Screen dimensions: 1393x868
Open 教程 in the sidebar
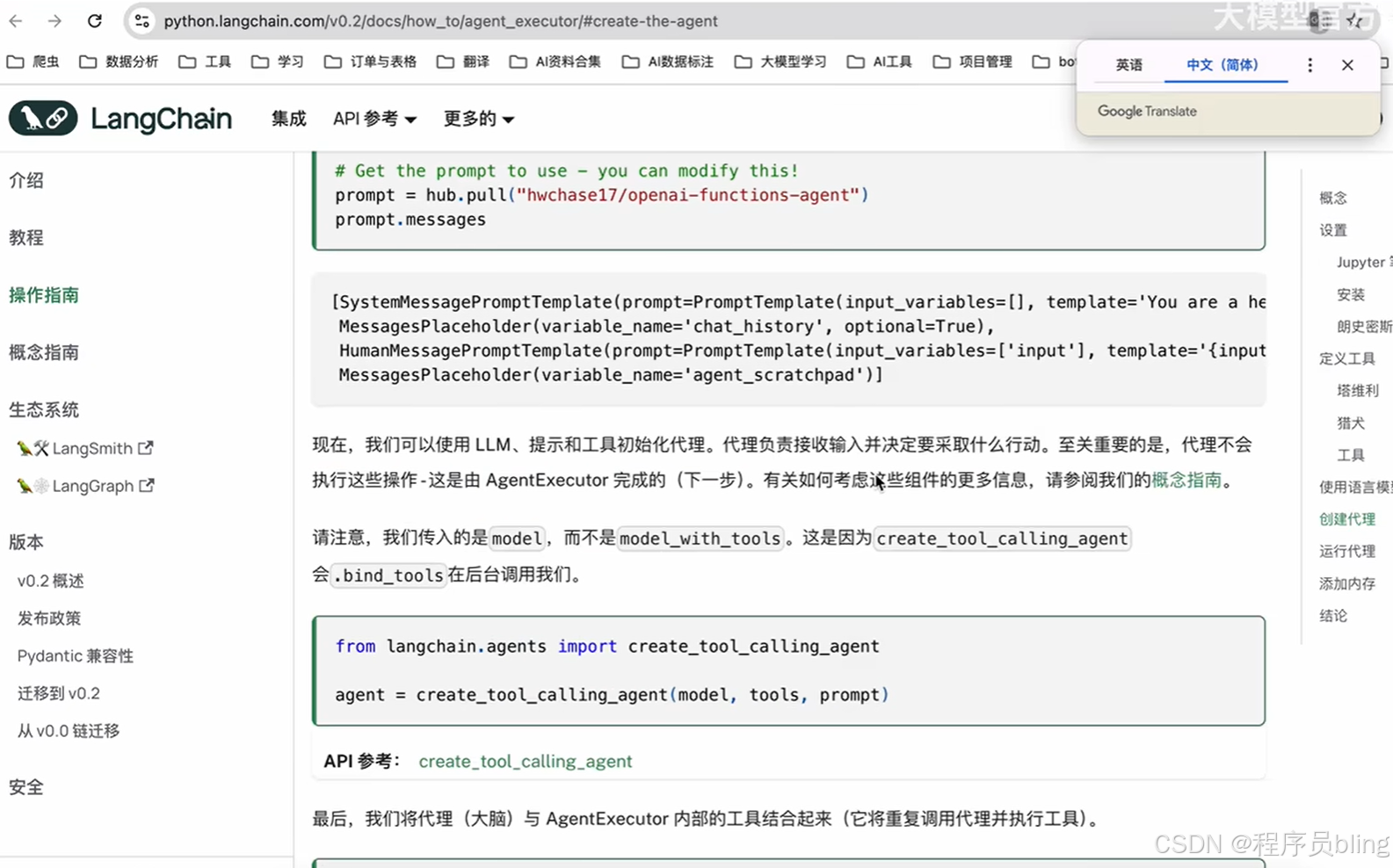click(26, 237)
